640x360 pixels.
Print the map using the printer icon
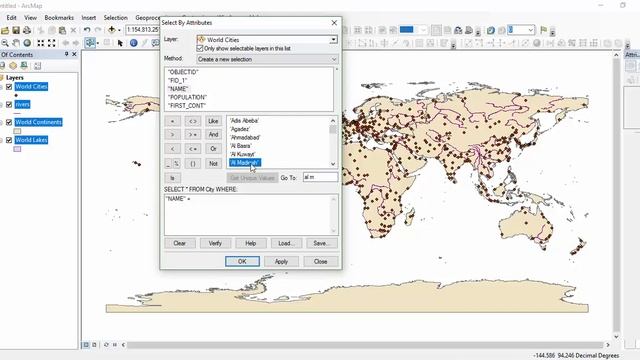[x=27, y=30]
